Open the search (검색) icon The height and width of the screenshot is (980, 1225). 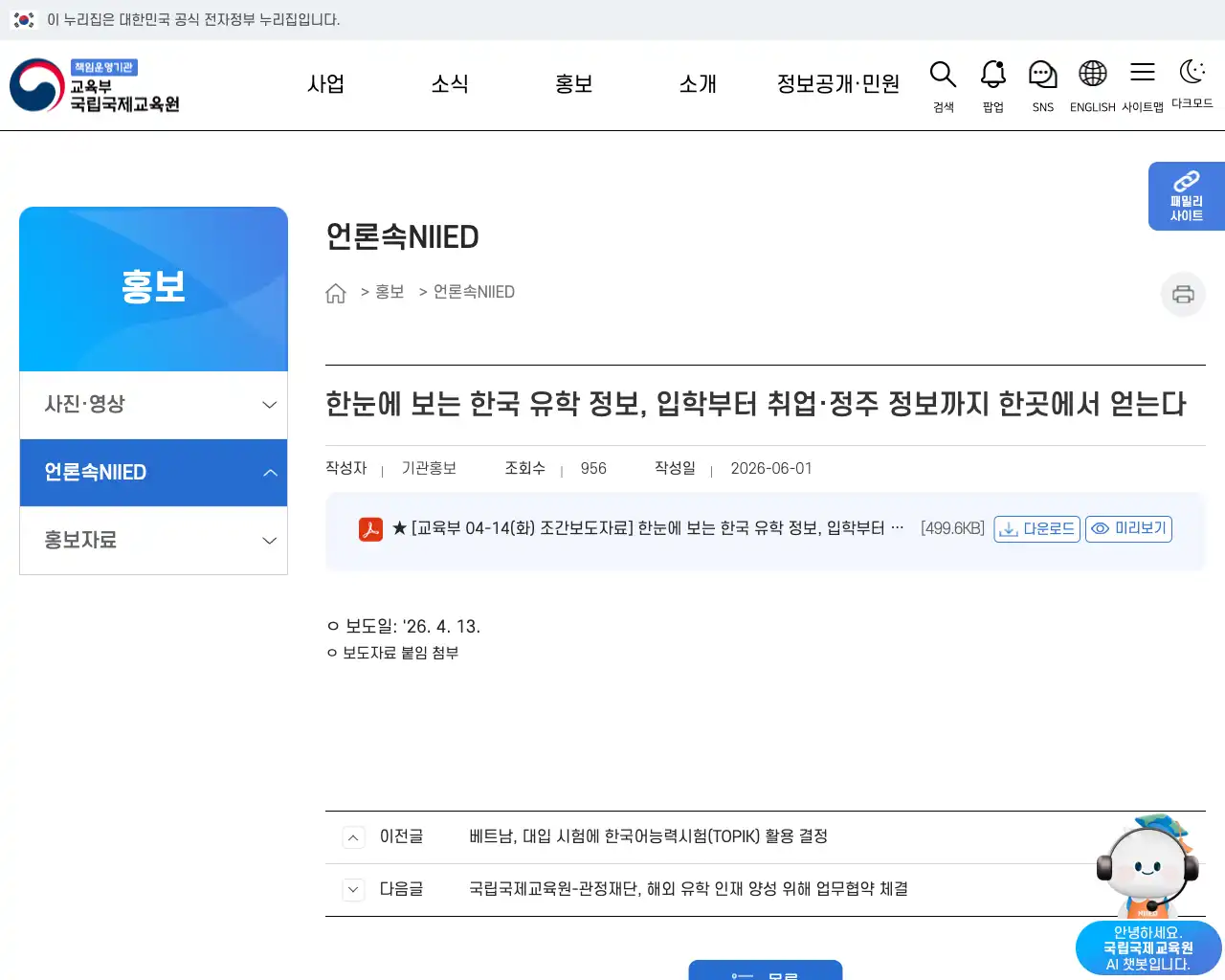tap(944, 85)
